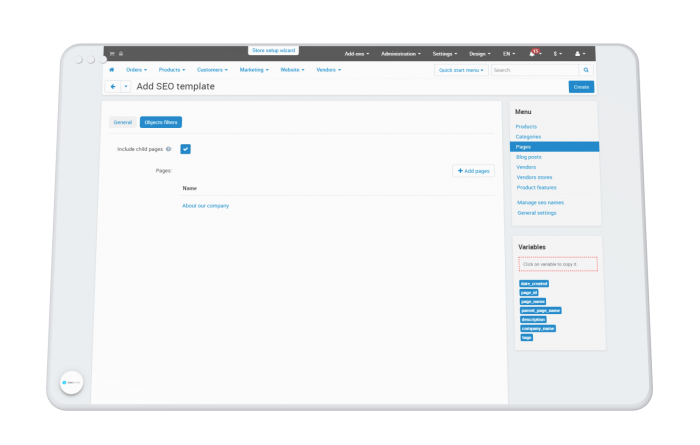Open the Customers menu
The image size is (700, 445).
click(x=212, y=70)
